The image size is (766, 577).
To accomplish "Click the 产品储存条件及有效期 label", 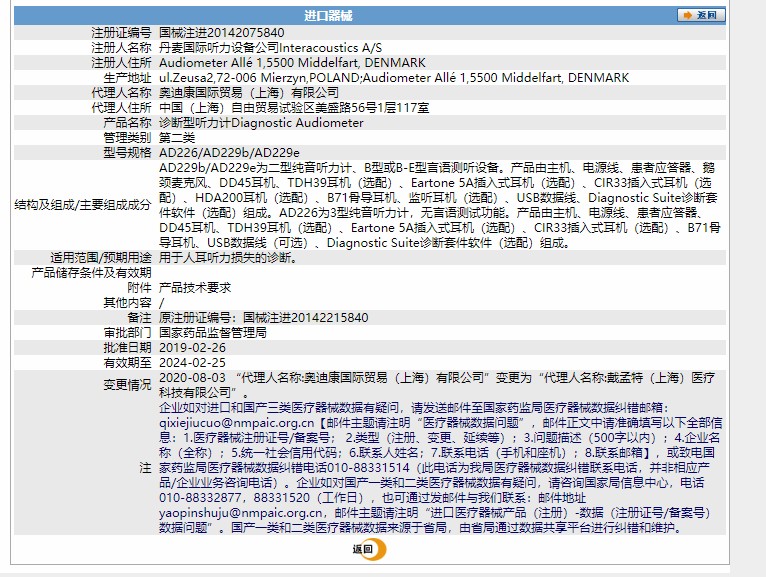I will click(91, 273).
